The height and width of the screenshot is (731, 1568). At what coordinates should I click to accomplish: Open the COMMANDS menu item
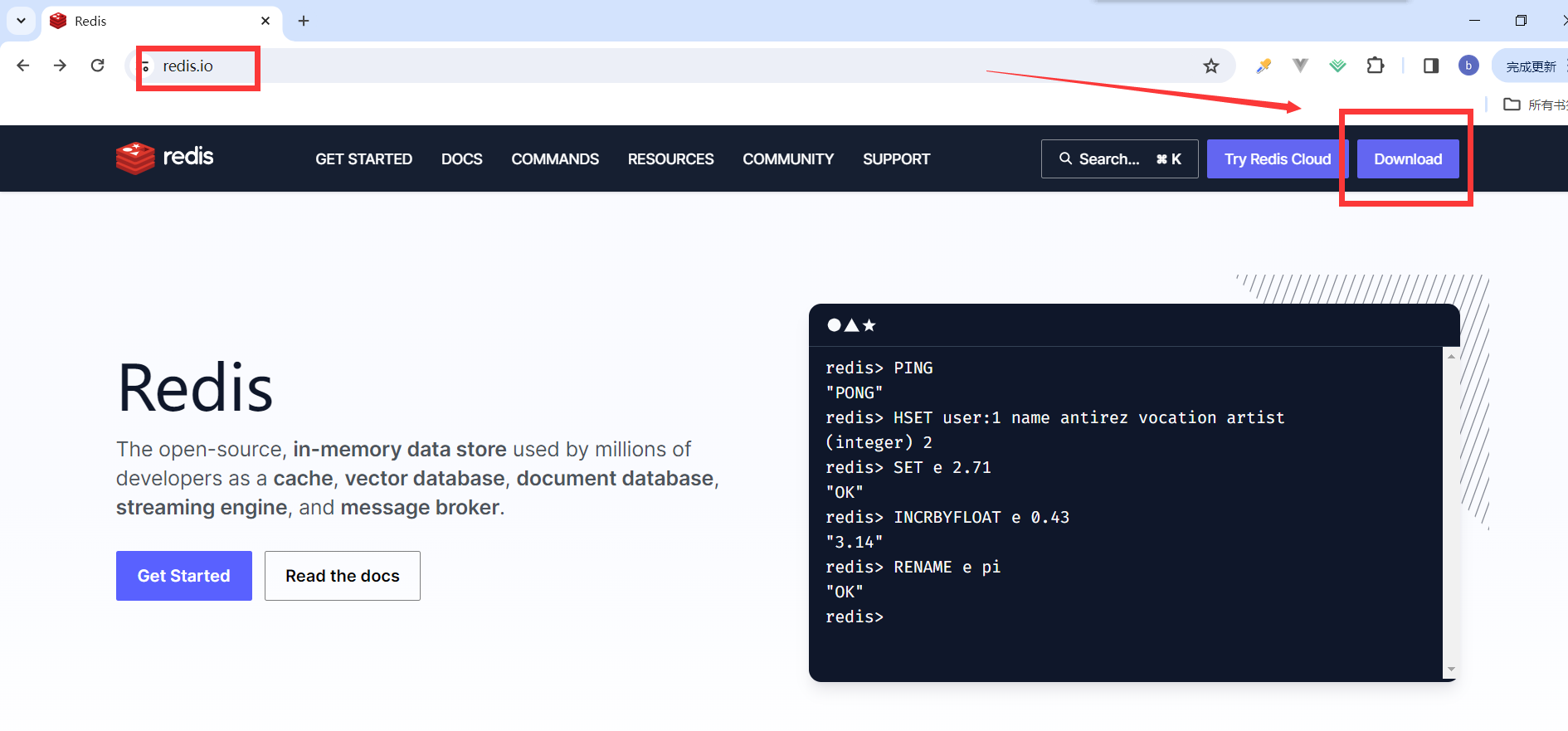pos(555,158)
